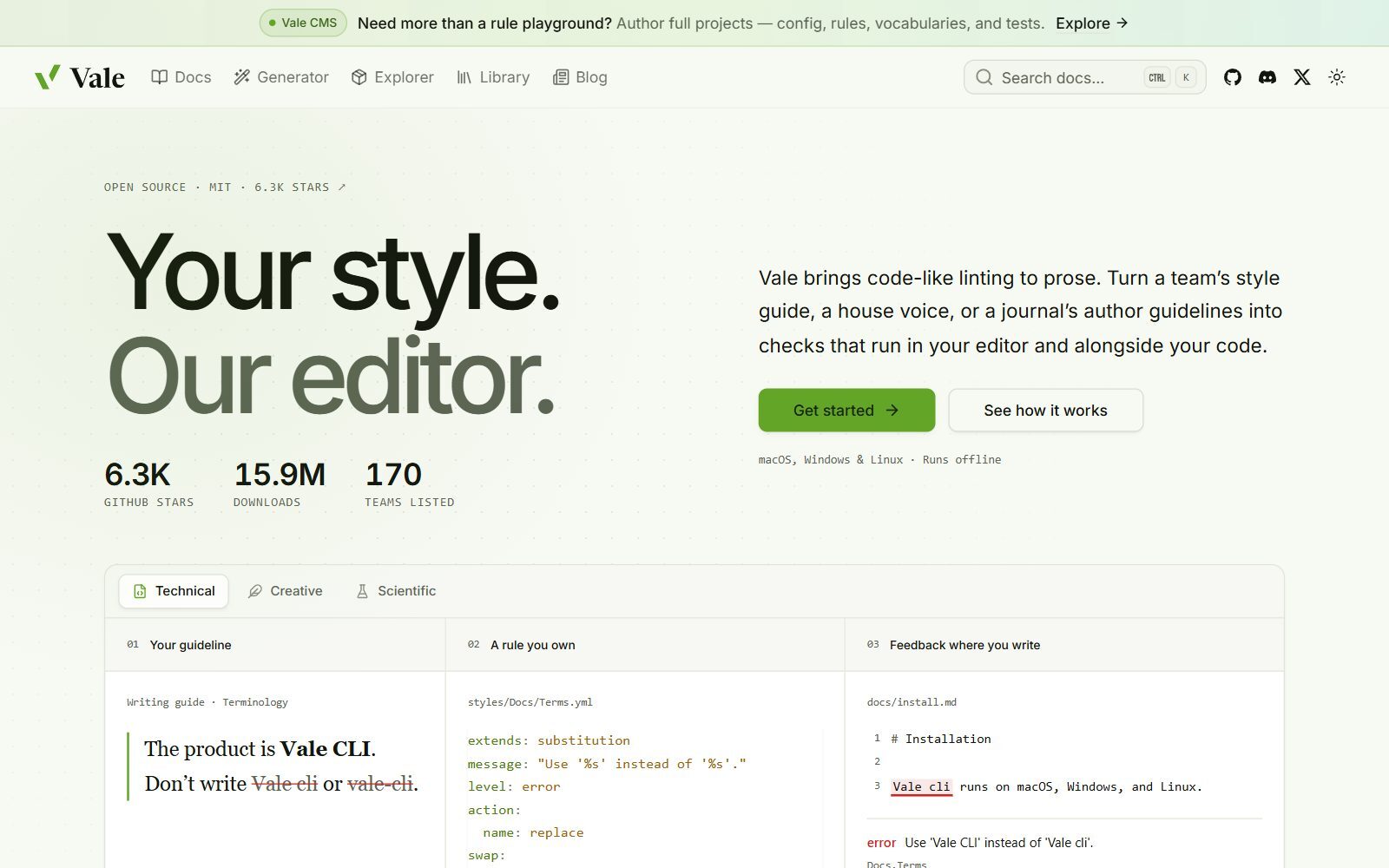
Task: Click the "Use 'Vale CLI' instead" error message
Action: (998, 843)
